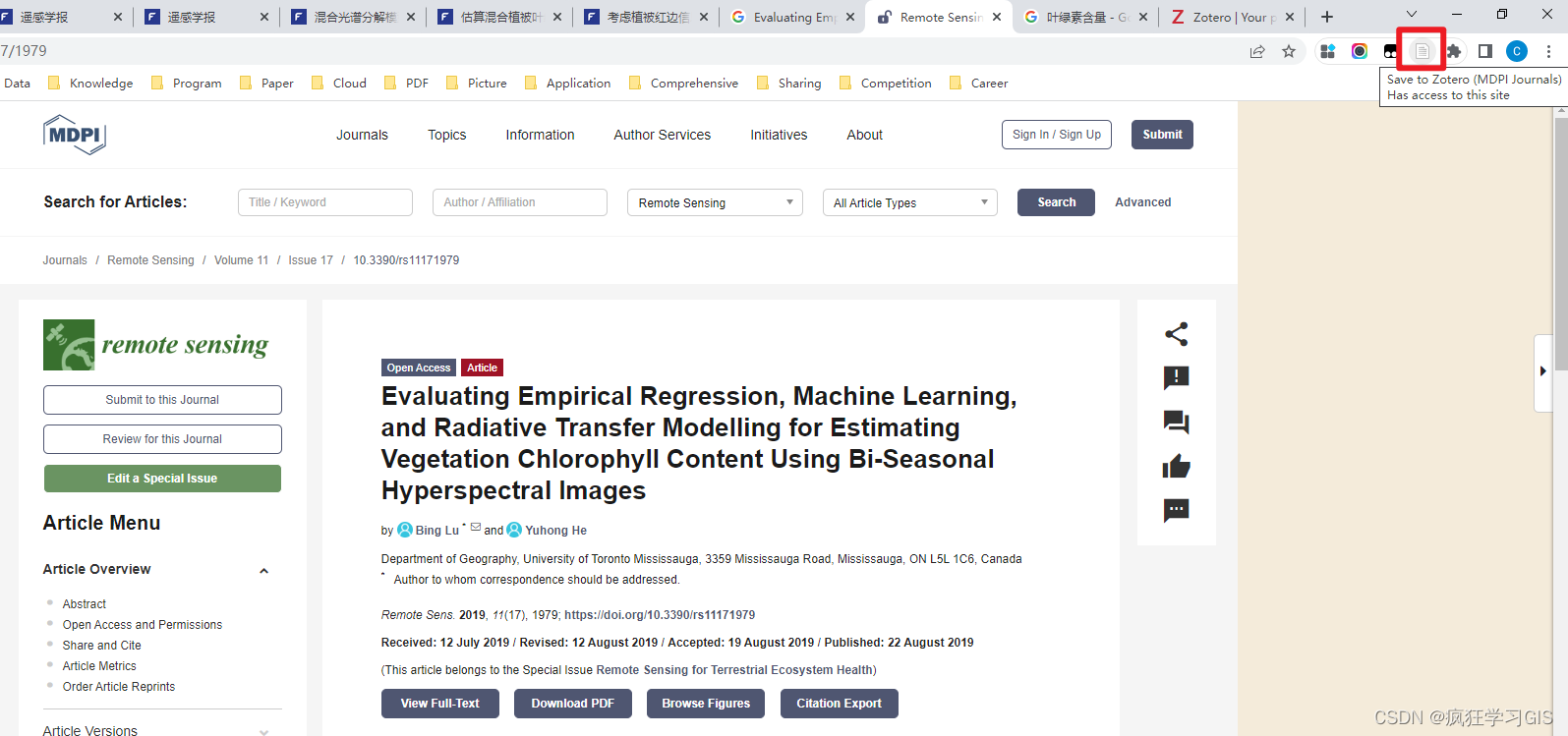Image resolution: width=1568 pixels, height=736 pixels.
Task: Click the exclamation mark report icon
Action: (x=1176, y=378)
